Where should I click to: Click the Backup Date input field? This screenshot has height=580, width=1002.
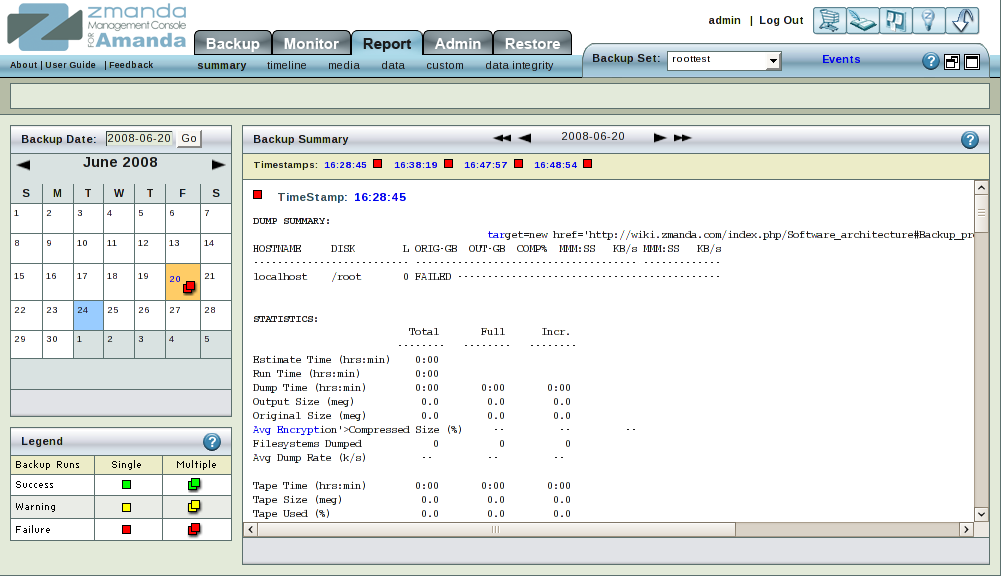(139, 139)
